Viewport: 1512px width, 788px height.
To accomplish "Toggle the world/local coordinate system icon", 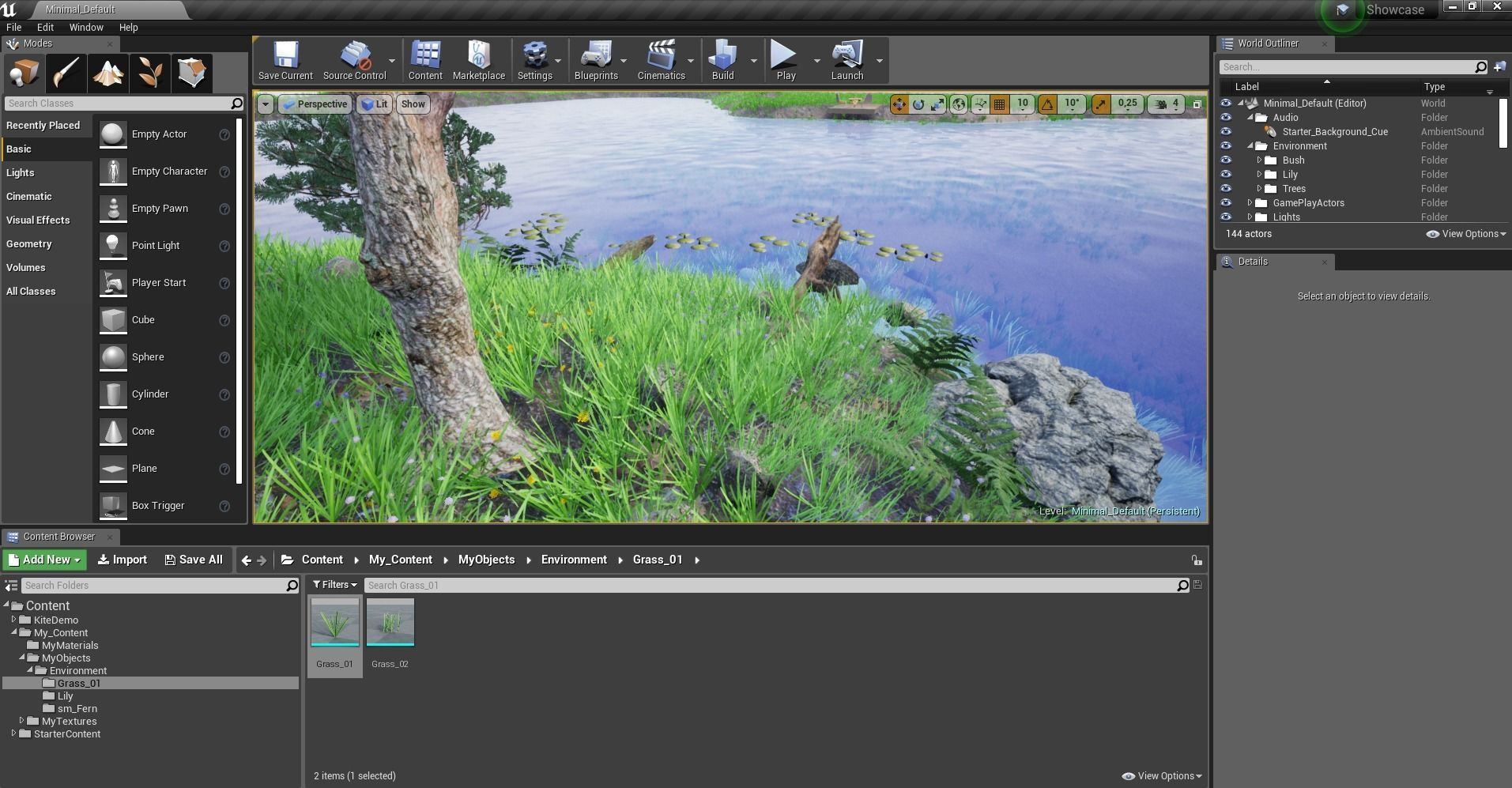I will pos(959,104).
